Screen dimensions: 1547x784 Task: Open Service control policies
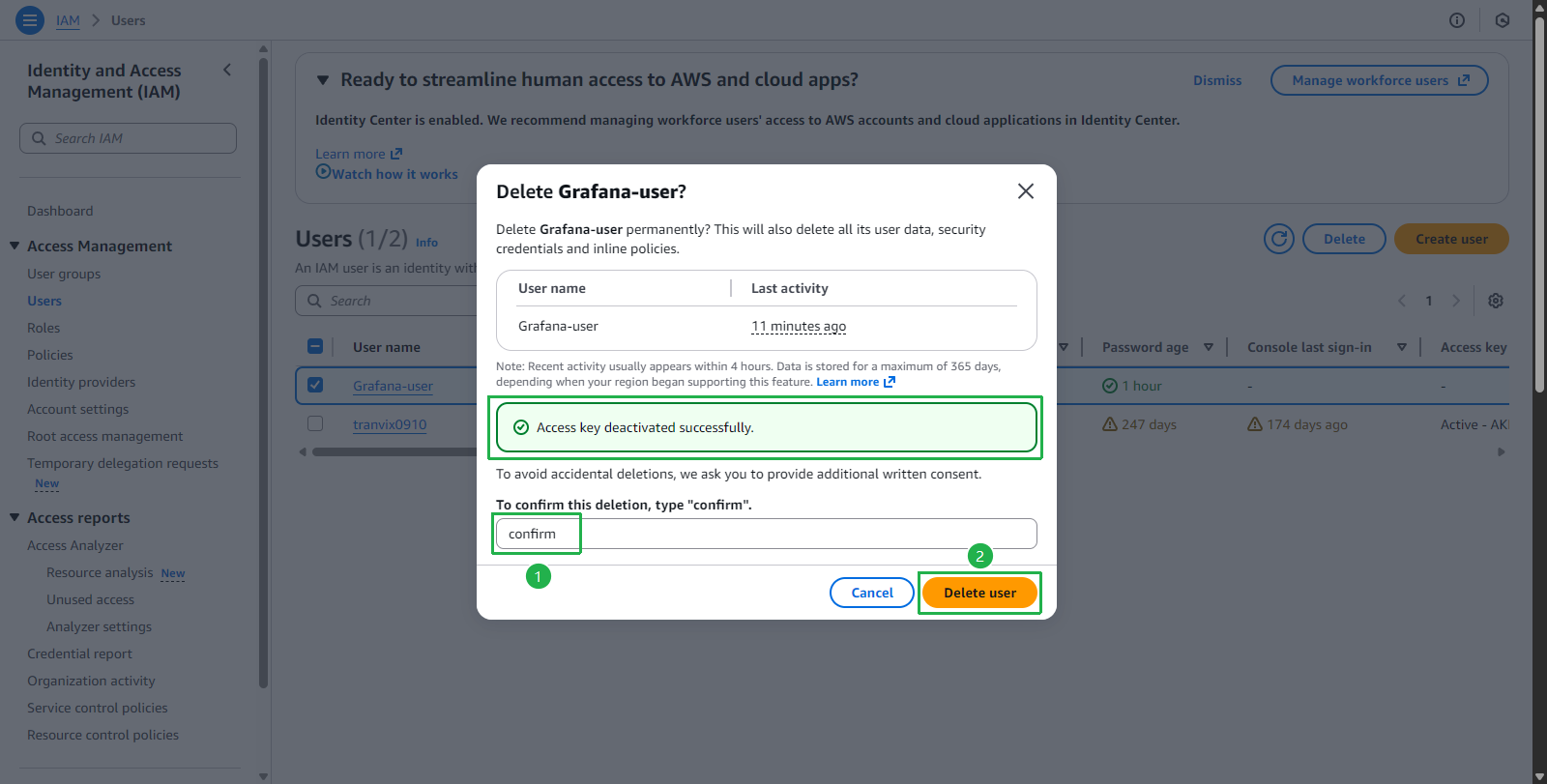pyautogui.click(x=98, y=708)
